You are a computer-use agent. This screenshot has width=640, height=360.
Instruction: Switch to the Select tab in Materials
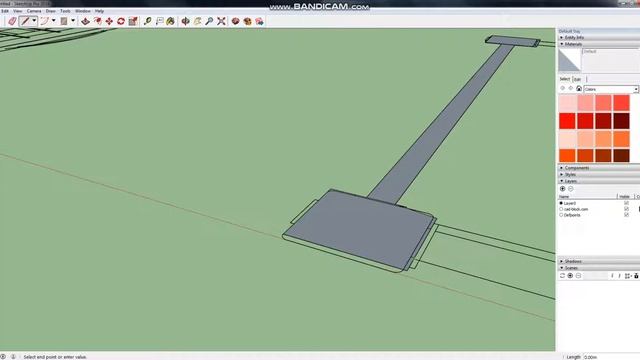tap(564, 79)
